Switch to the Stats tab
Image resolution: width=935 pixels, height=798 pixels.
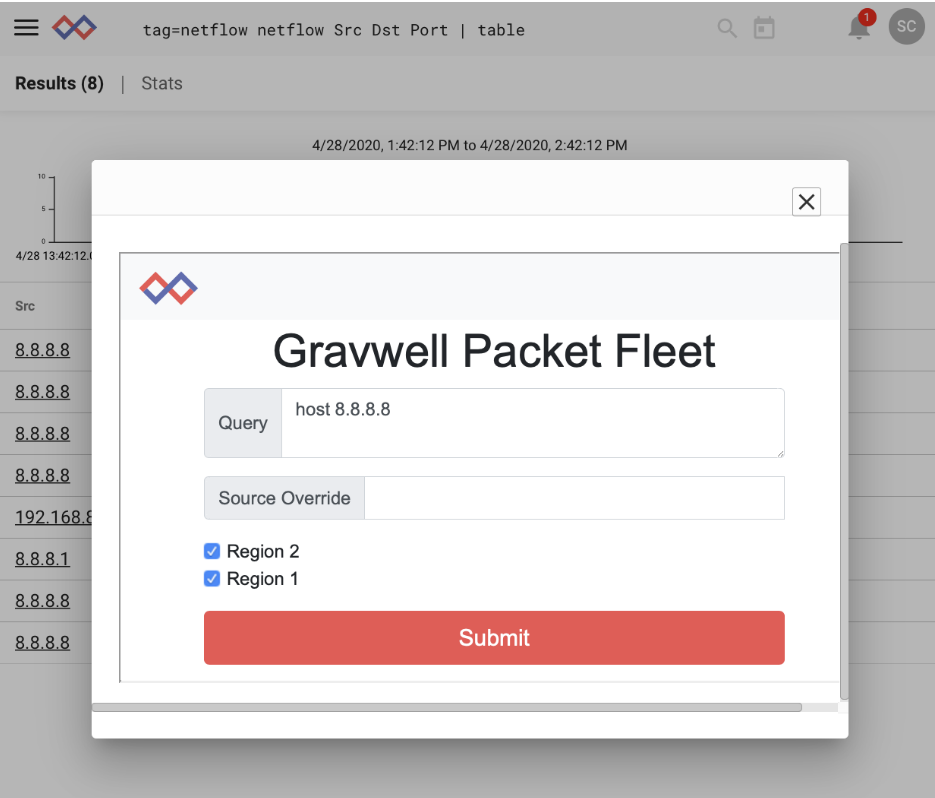162,83
